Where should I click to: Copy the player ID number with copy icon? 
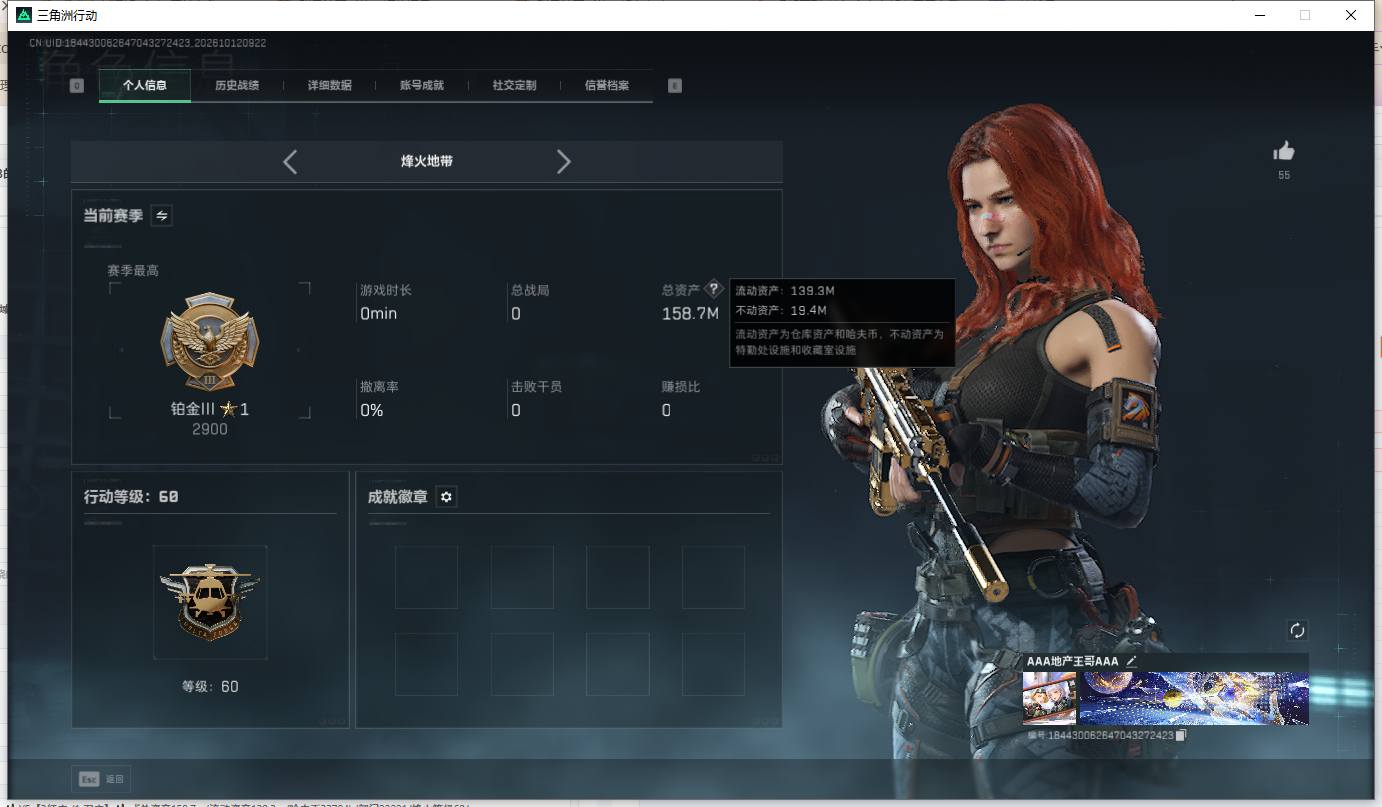pyautogui.click(x=1181, y=735)
